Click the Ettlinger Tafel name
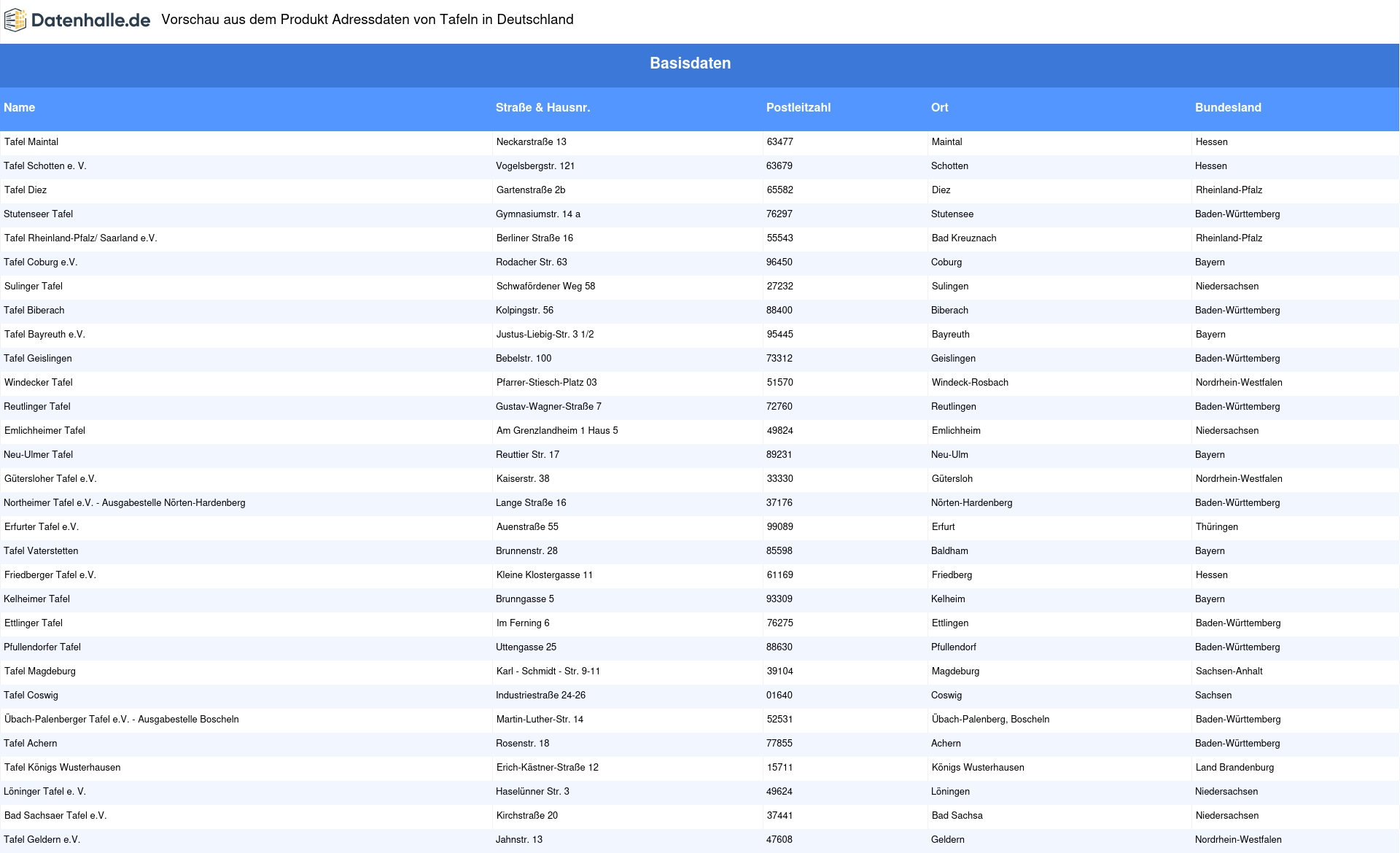 (34, 623)
